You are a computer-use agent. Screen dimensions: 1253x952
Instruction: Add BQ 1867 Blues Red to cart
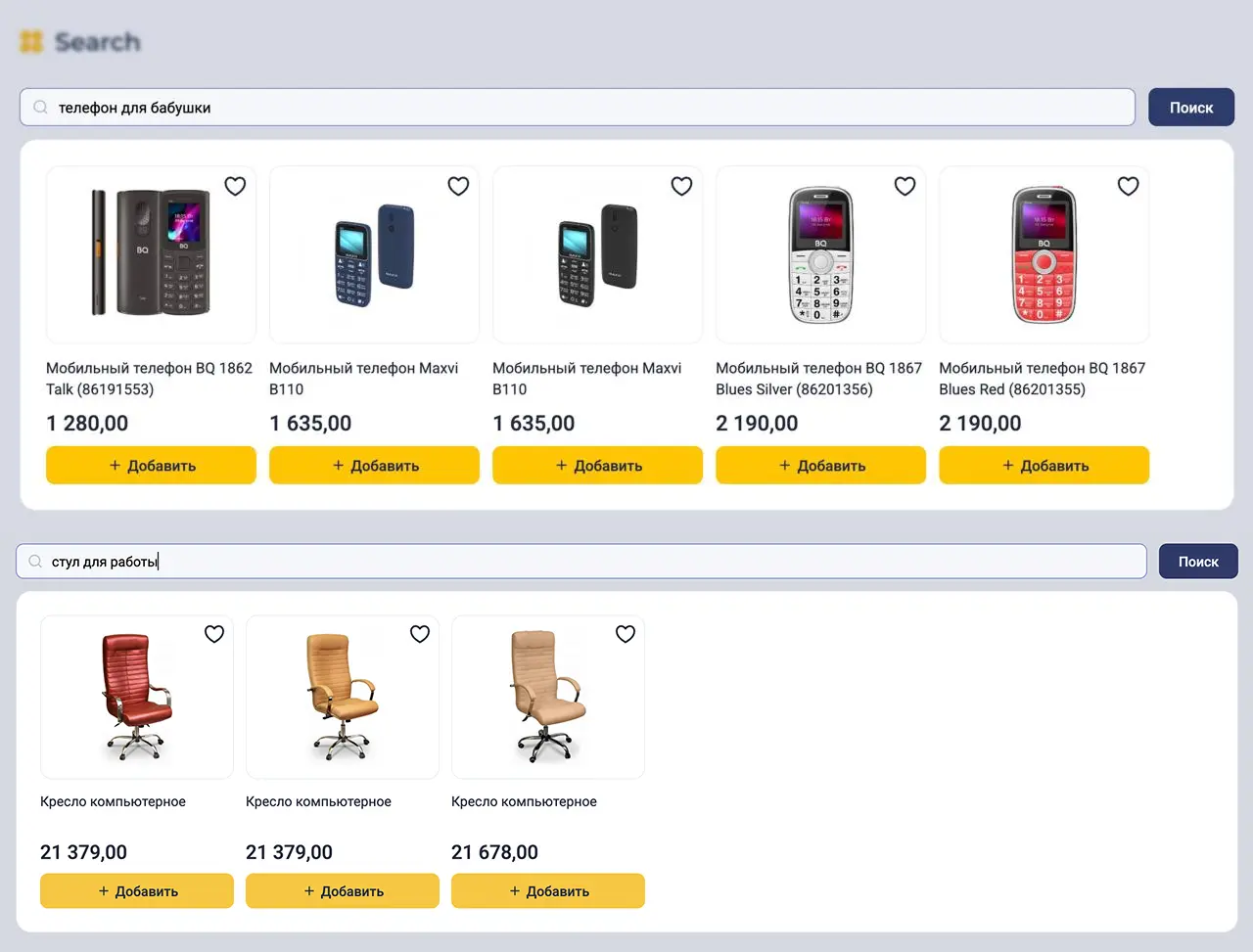coord(1044,466)
